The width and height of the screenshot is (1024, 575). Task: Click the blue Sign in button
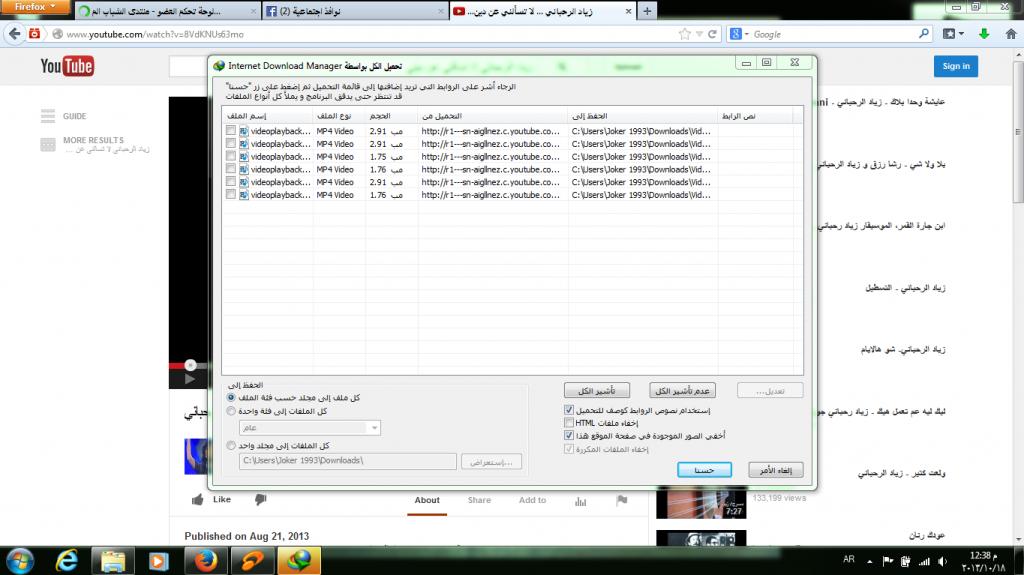pyautogui.click(x=956, y=66)
